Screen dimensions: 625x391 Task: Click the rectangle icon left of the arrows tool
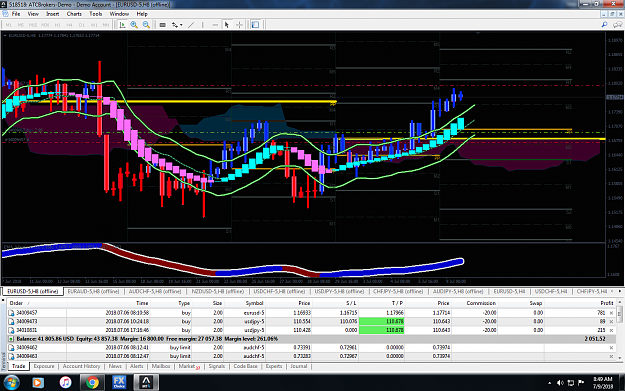click(x=162, y=25)
